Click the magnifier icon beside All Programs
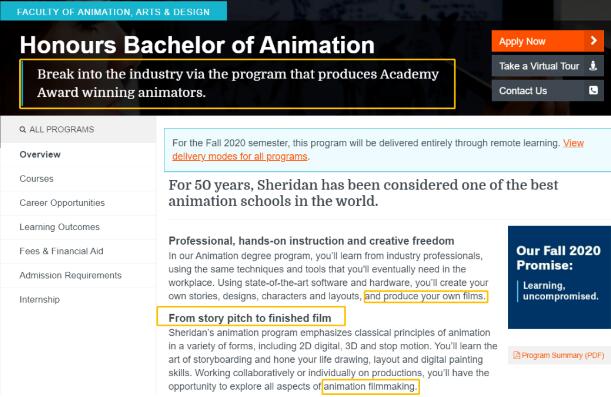The image size is (611, 397). coord(23,129)
